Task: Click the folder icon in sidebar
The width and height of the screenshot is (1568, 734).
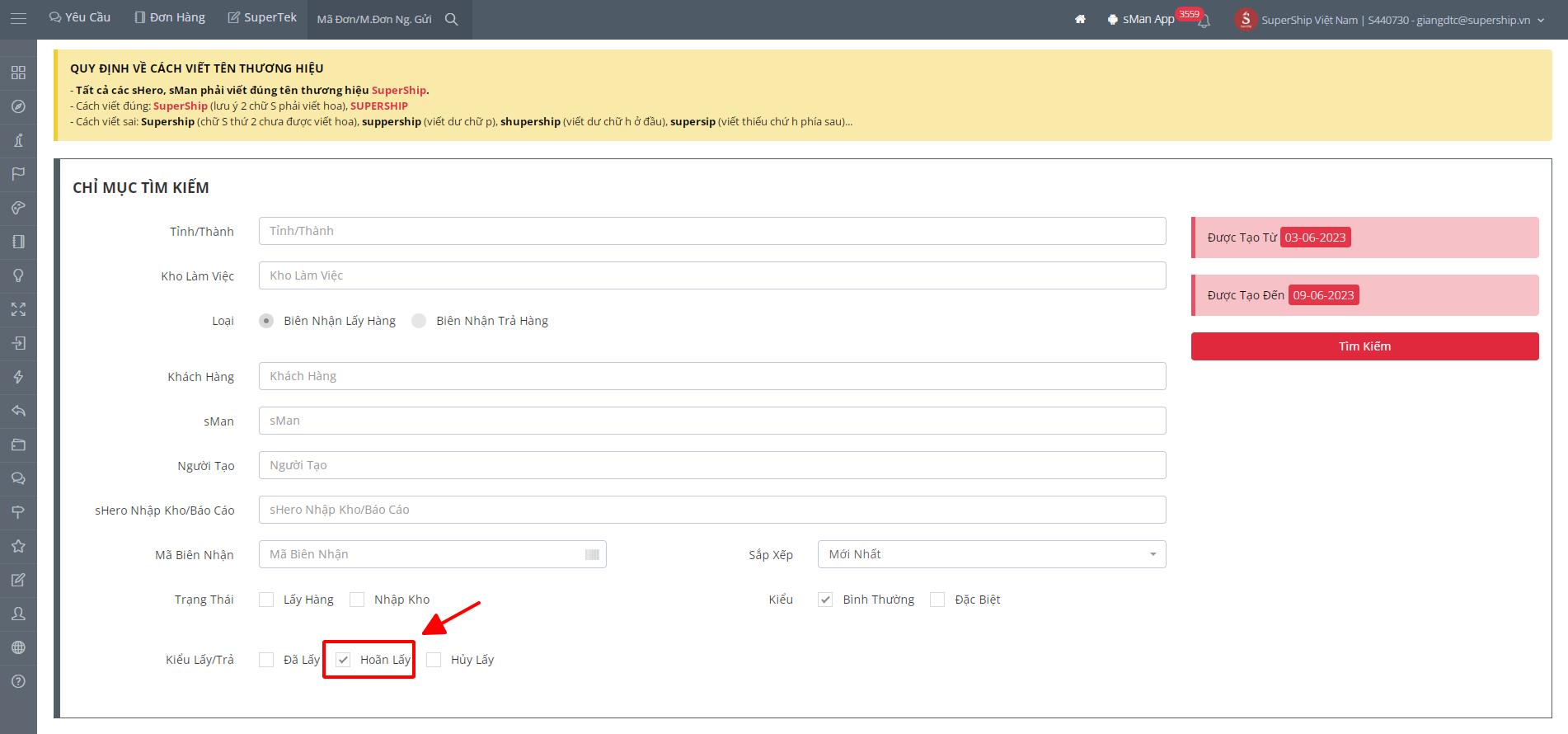Action: click(18, 445)
